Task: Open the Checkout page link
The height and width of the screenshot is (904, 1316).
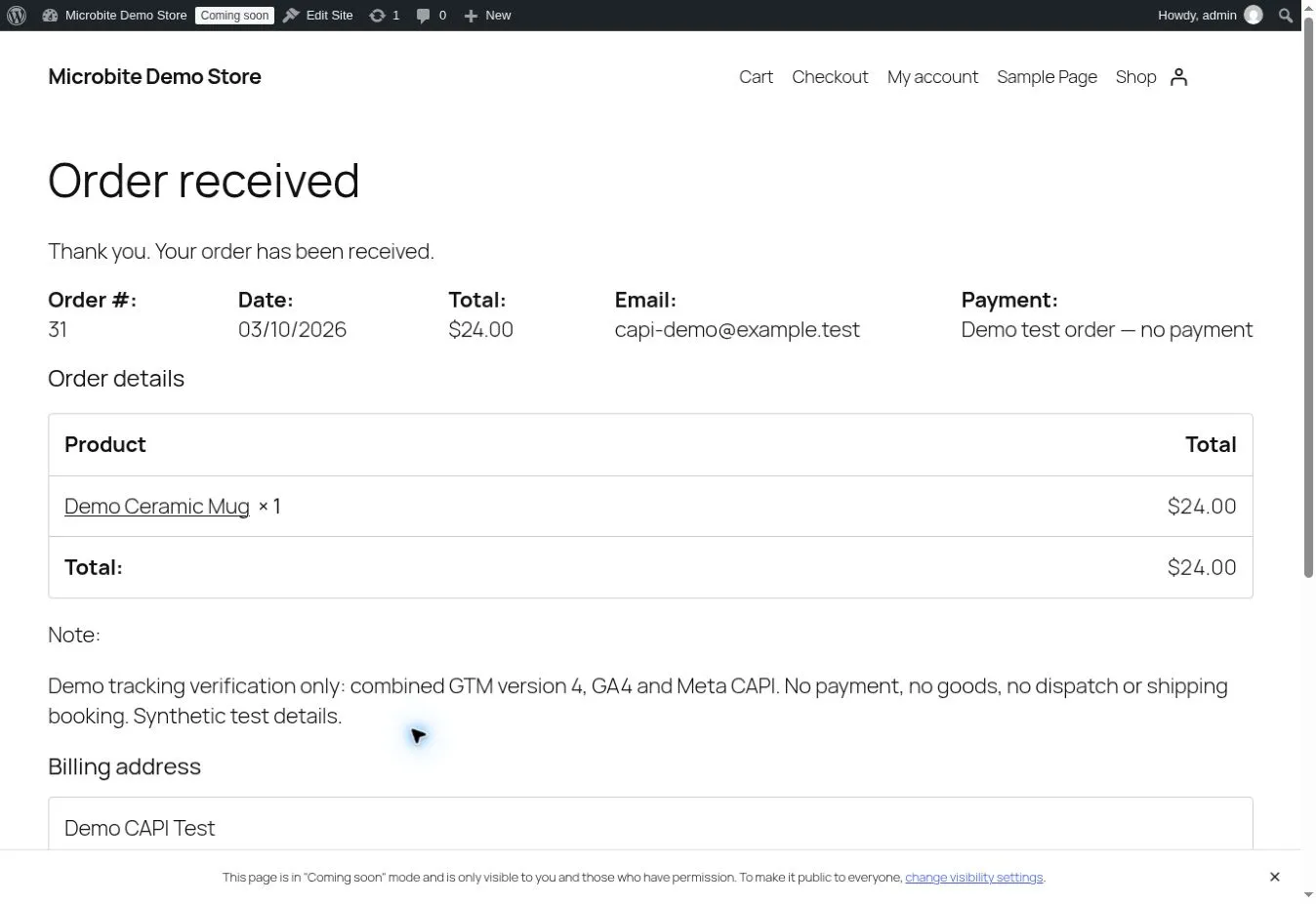Action: [830, 77]
